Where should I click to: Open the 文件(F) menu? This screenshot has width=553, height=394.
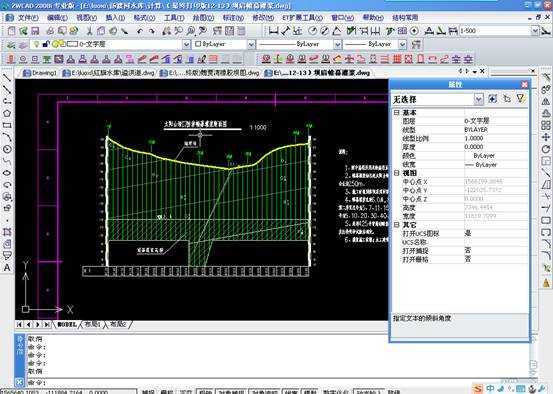[28, 17]
